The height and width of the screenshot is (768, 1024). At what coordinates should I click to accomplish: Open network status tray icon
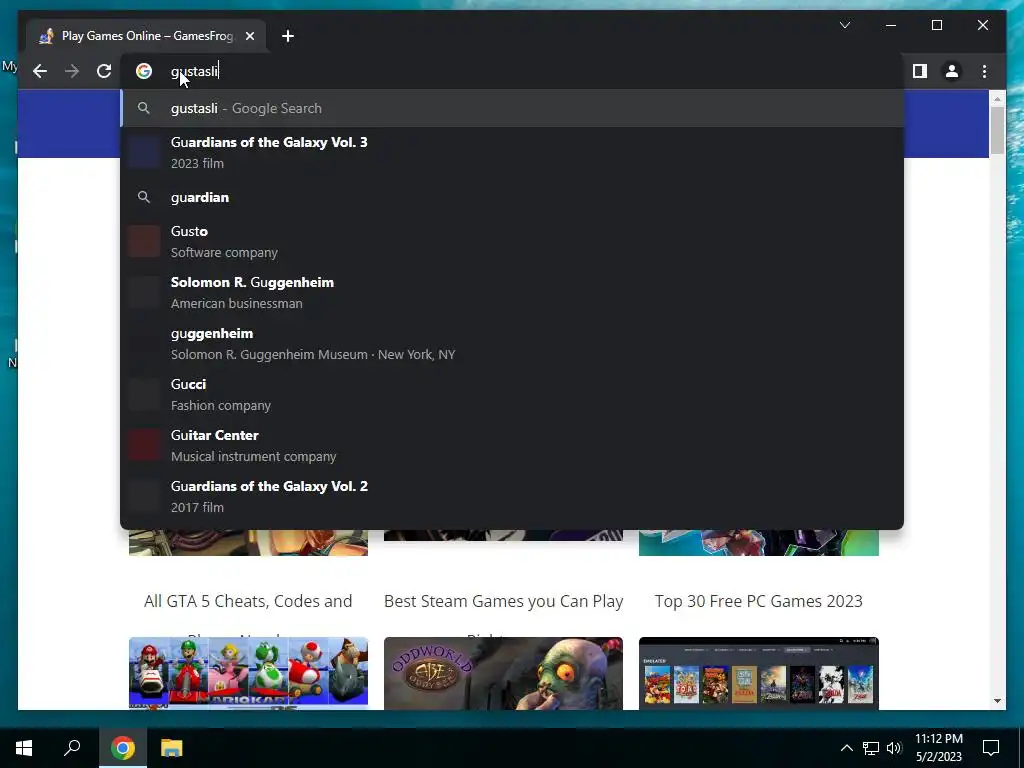coord(871,748)
